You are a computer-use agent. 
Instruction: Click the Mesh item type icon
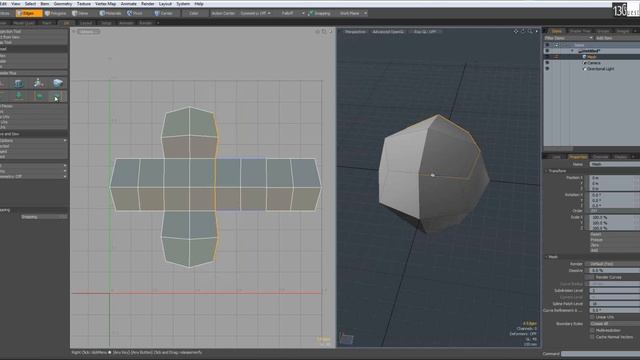584,57
